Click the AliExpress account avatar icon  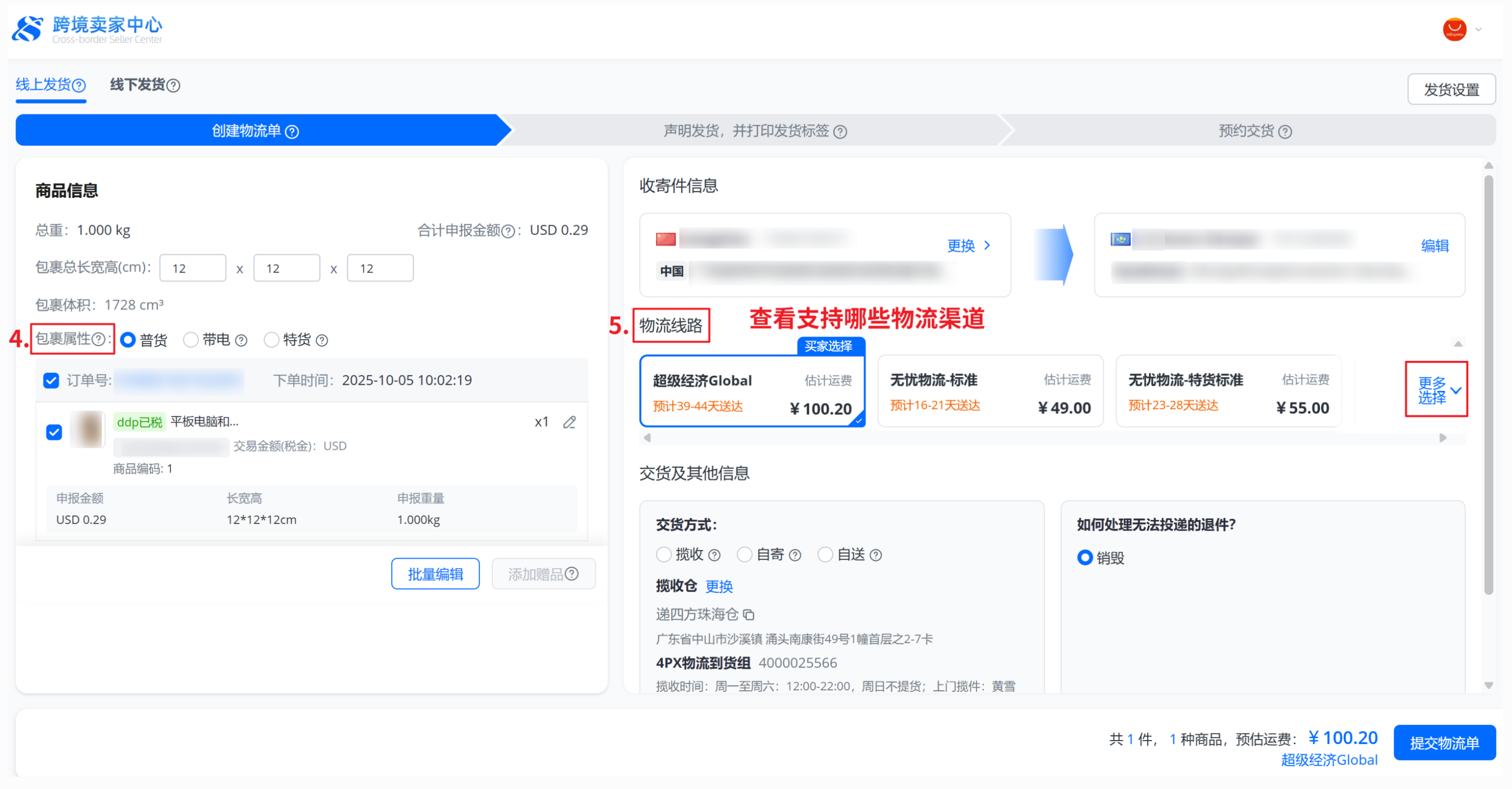pos(1454,29)
